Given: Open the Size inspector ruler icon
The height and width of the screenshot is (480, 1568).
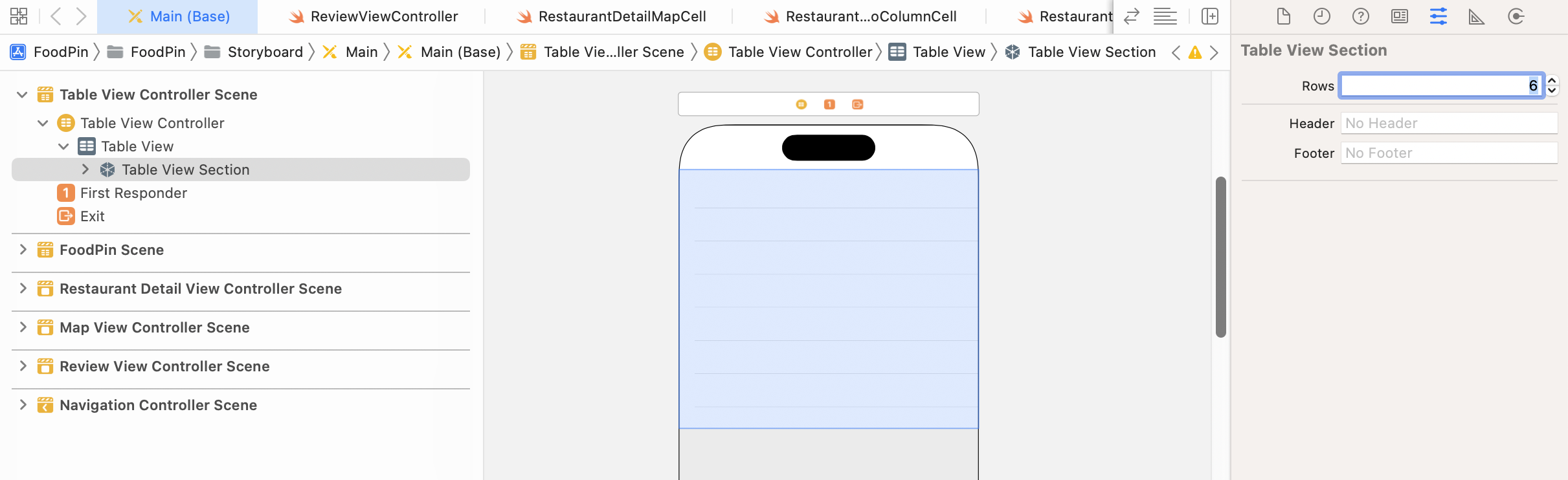Looking at the screenshot, I should [1476, 16].
